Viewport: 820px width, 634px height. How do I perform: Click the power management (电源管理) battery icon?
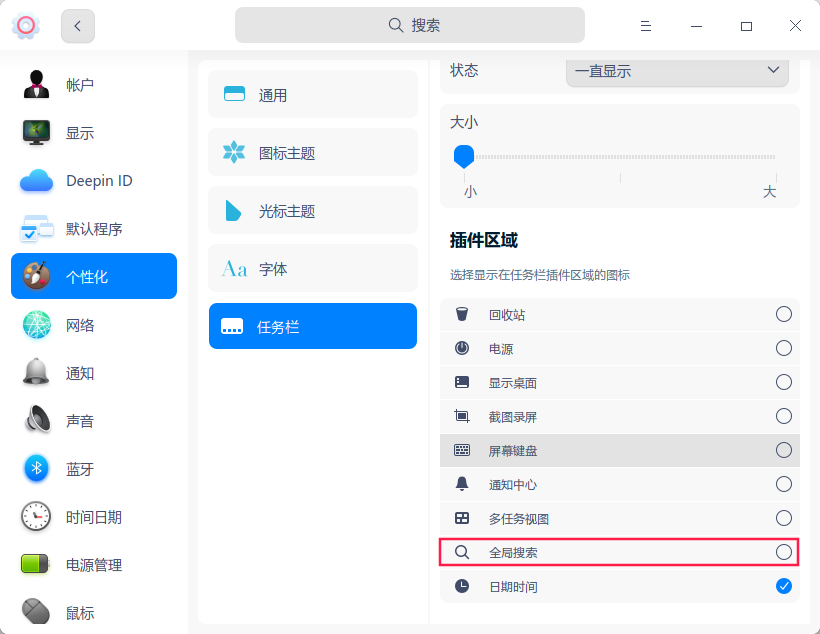click(36, 565)
